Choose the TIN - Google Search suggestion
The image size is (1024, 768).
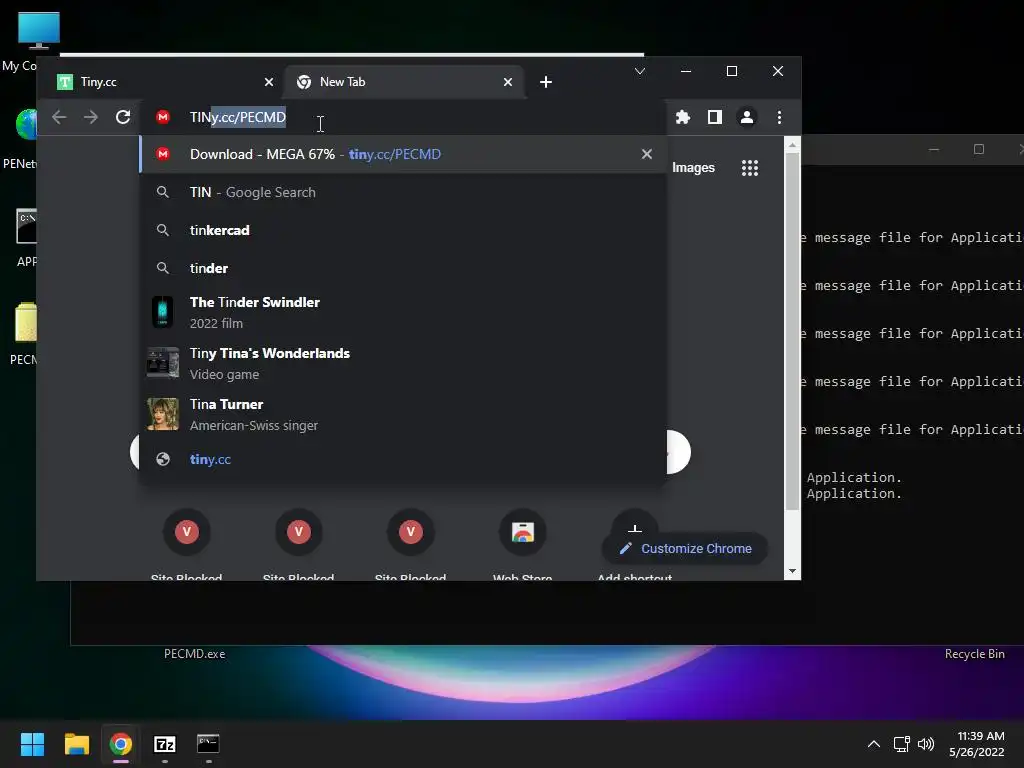point(404,192)
